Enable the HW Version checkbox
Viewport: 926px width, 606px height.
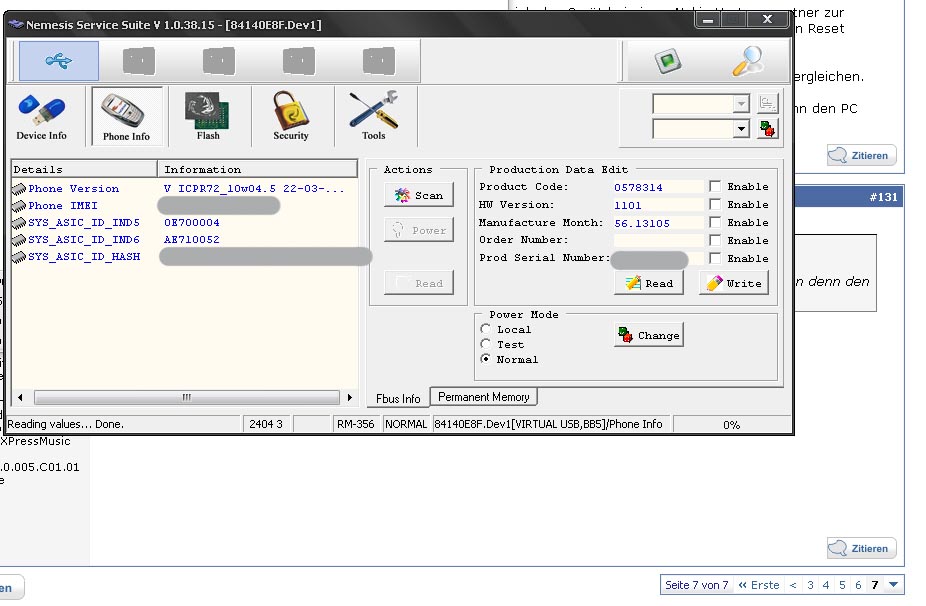click(715, 204)
